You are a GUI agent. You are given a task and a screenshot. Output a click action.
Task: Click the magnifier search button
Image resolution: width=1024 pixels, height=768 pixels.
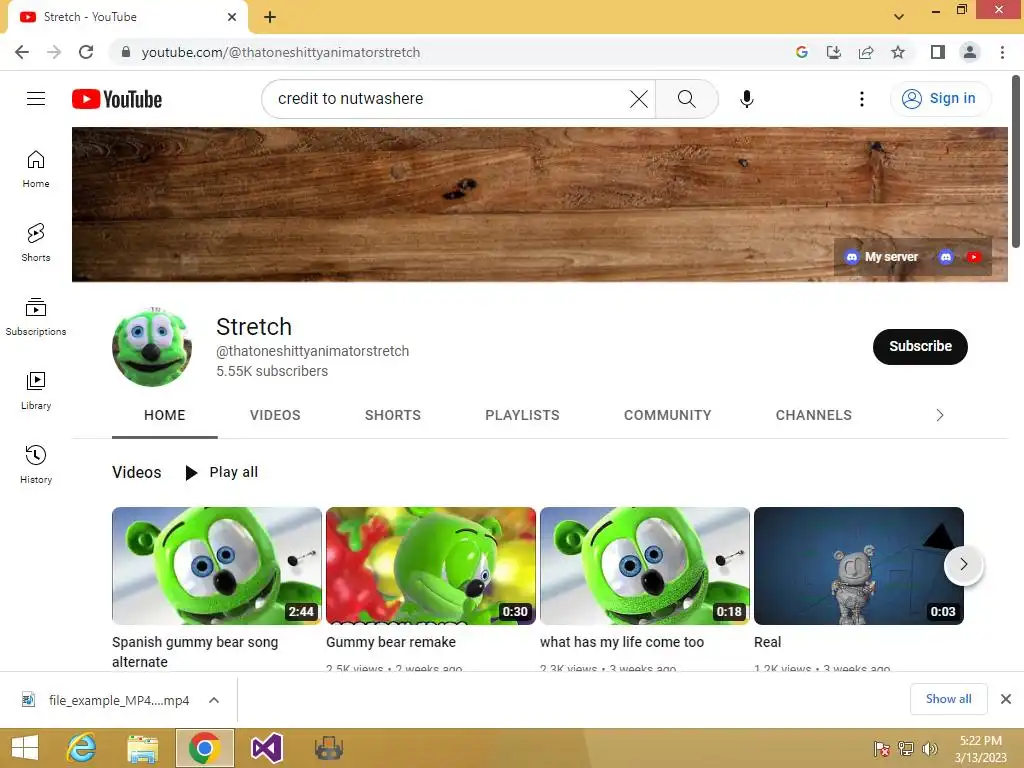point(686,99)
